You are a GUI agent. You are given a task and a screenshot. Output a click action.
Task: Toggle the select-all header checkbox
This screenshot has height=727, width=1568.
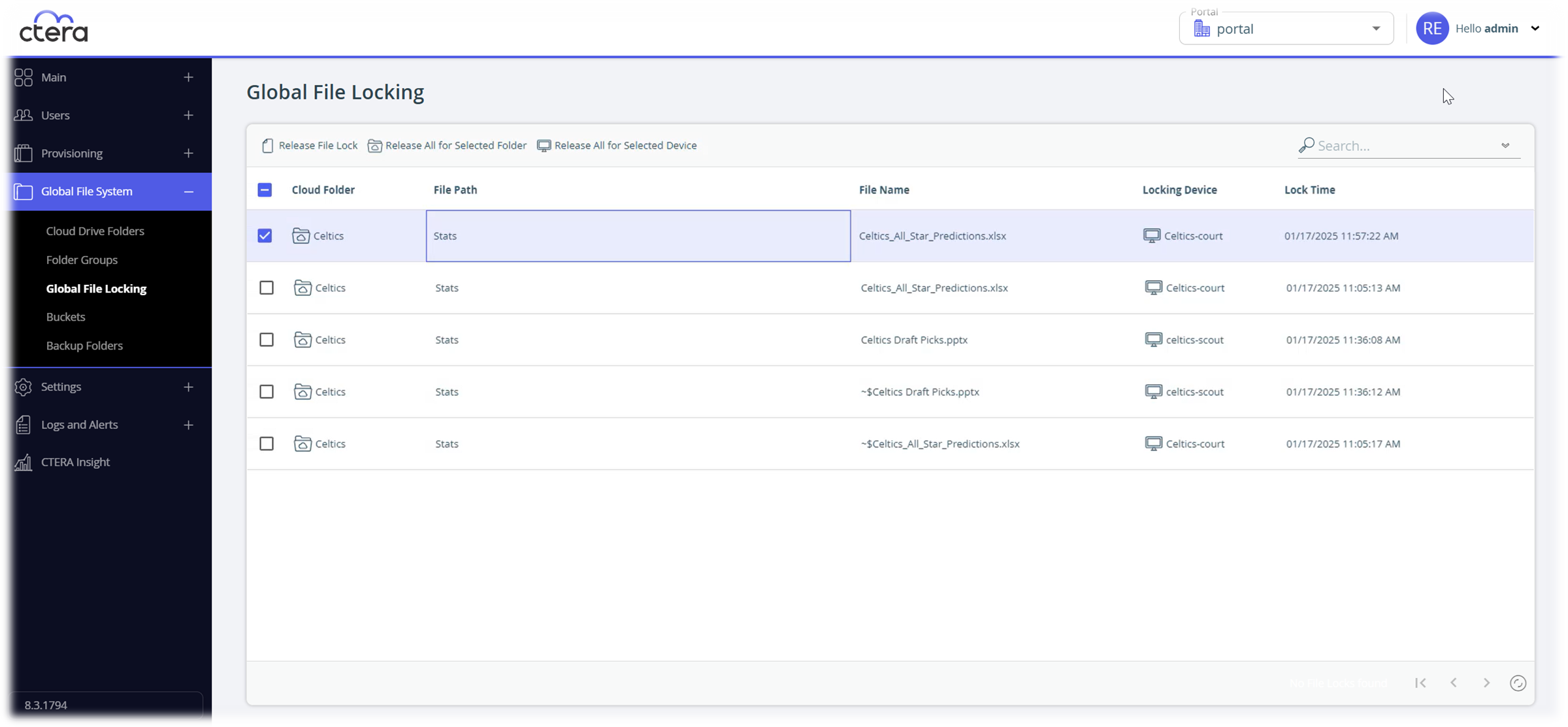(x=265, y=190)
